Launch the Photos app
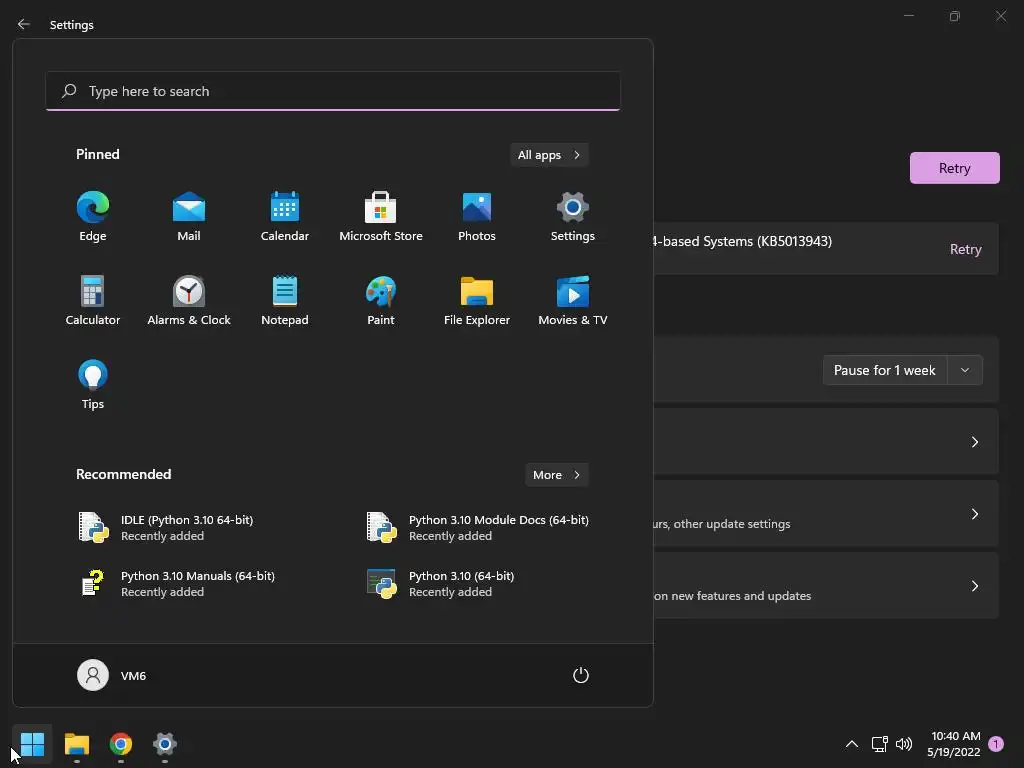The image size is (1024, 768). pos(477,217)
